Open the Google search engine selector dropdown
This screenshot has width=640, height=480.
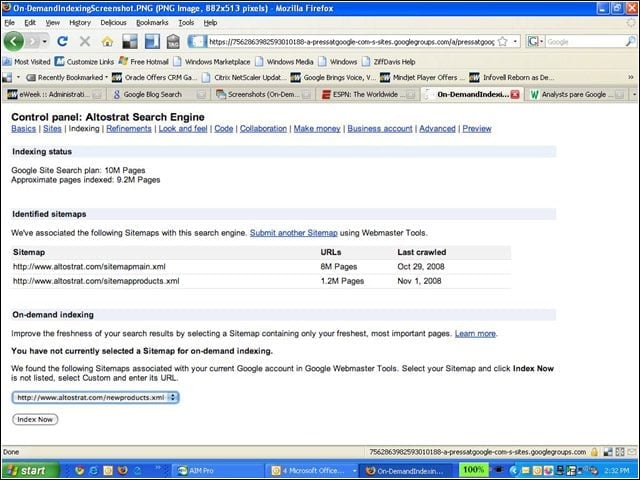tap(535, 41)
